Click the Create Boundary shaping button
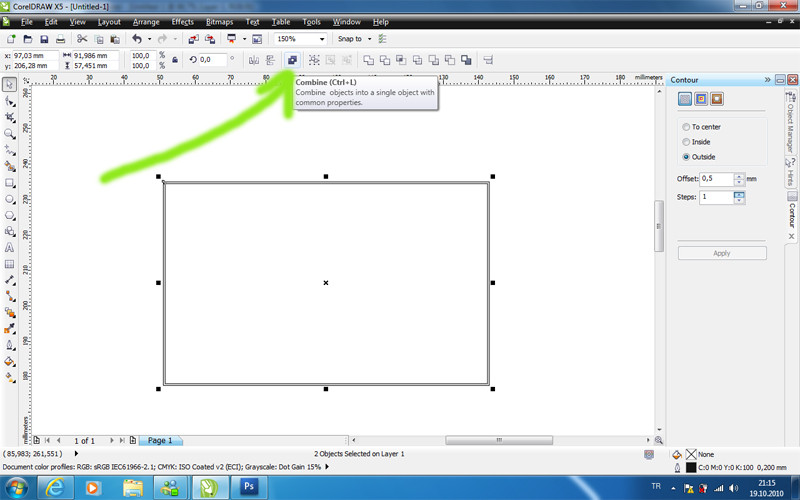 click(x=466, y=60)
